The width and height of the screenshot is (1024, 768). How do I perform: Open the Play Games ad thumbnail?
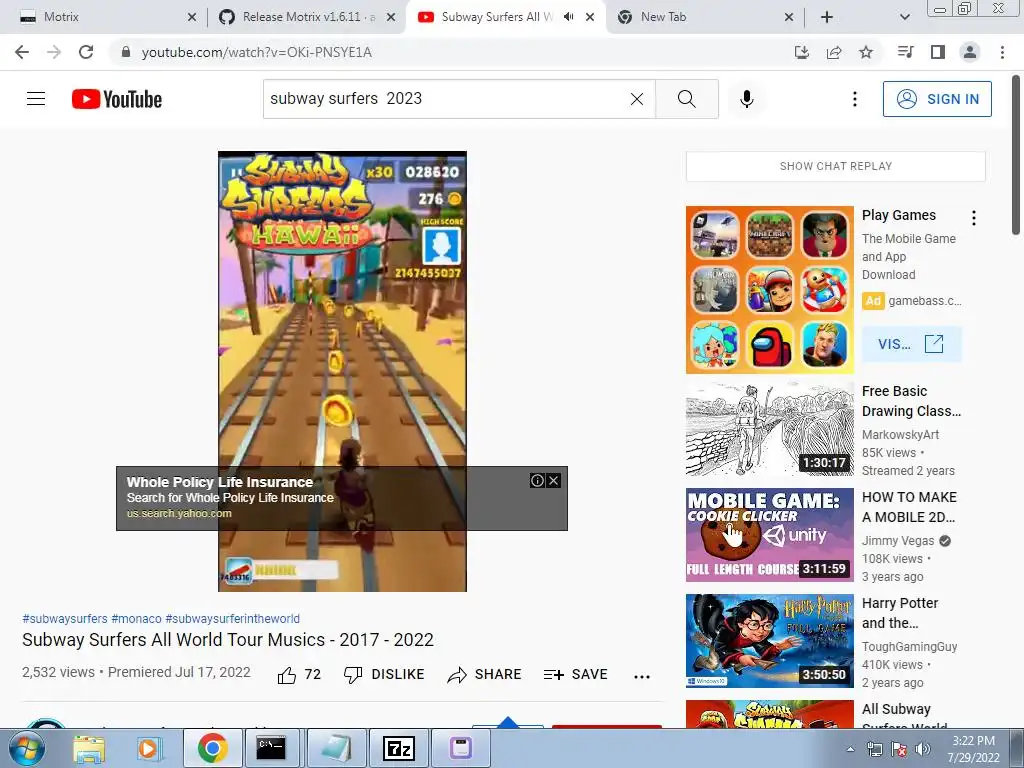tap(769, 290)
